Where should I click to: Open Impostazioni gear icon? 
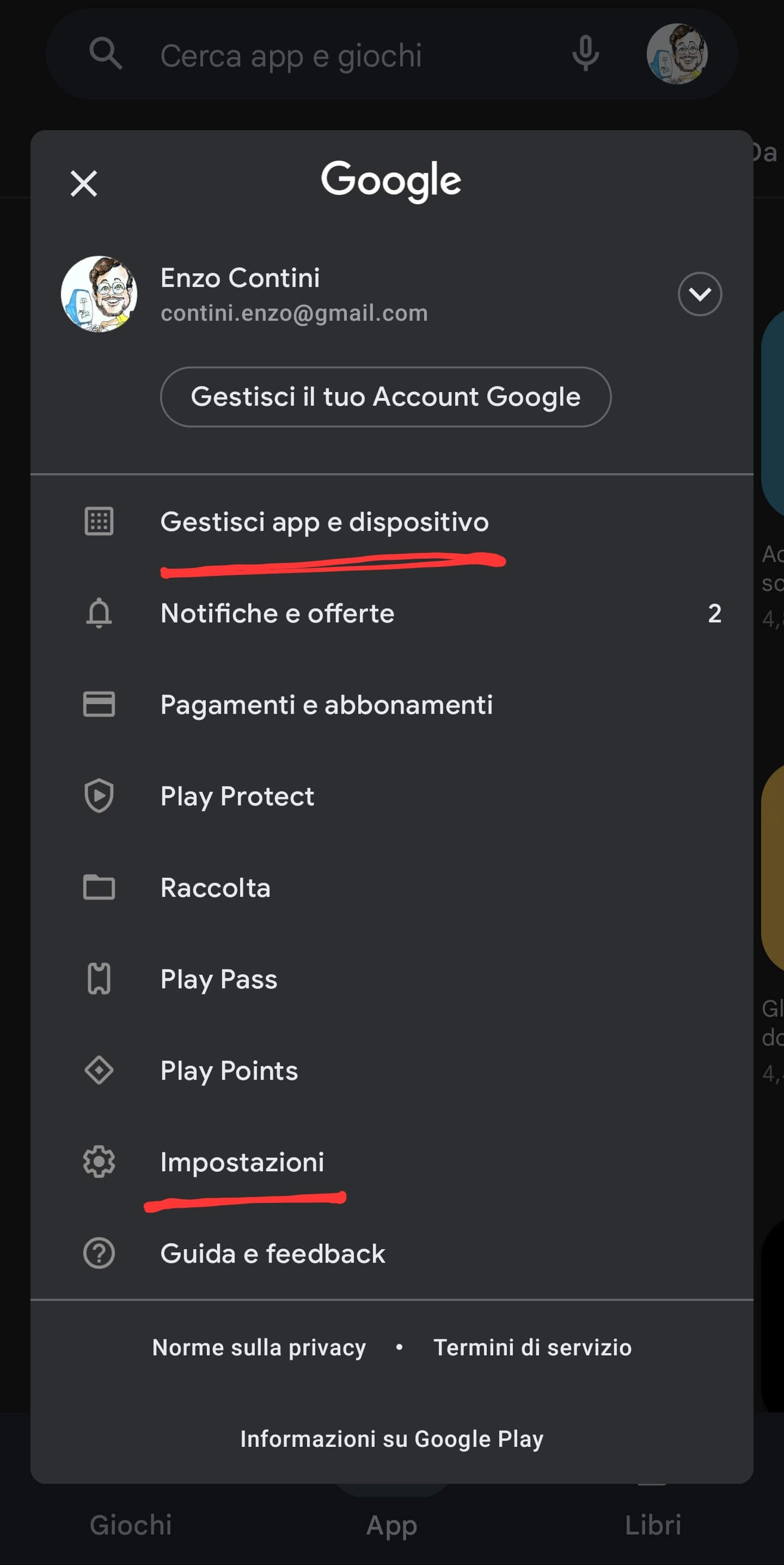pyautogui.click(x=99, y=1161)
